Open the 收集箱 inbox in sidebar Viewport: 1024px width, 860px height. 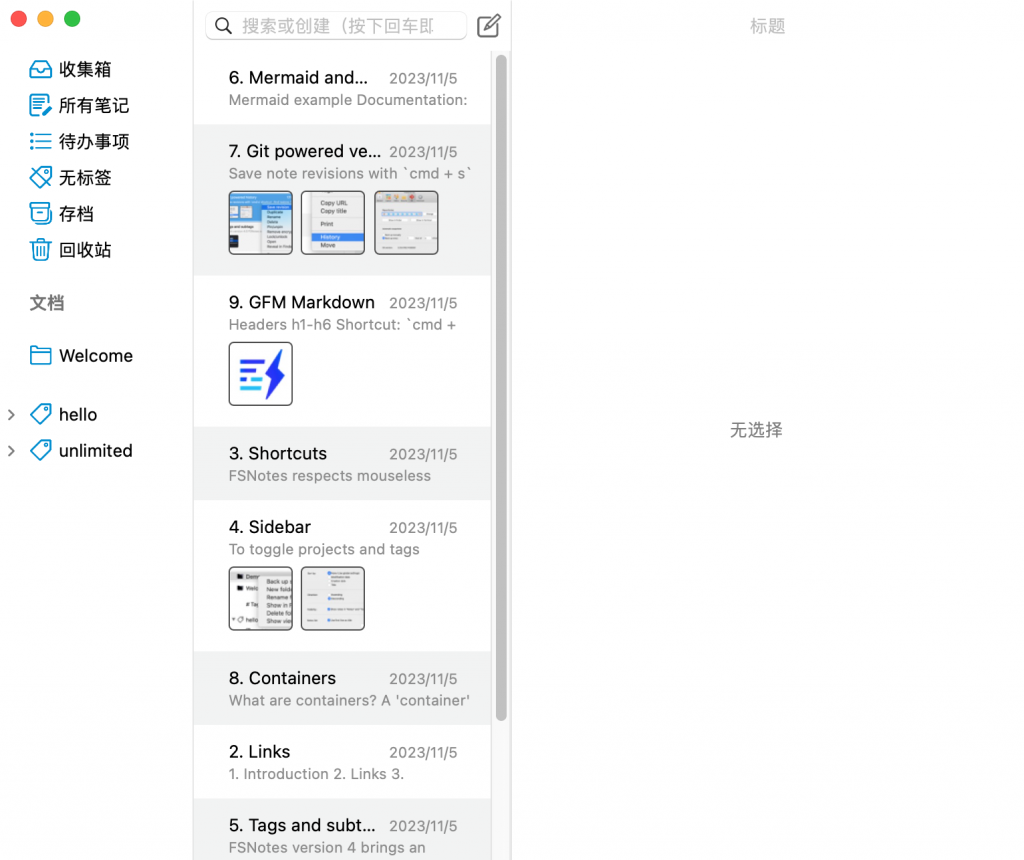(x=75, y=69)
